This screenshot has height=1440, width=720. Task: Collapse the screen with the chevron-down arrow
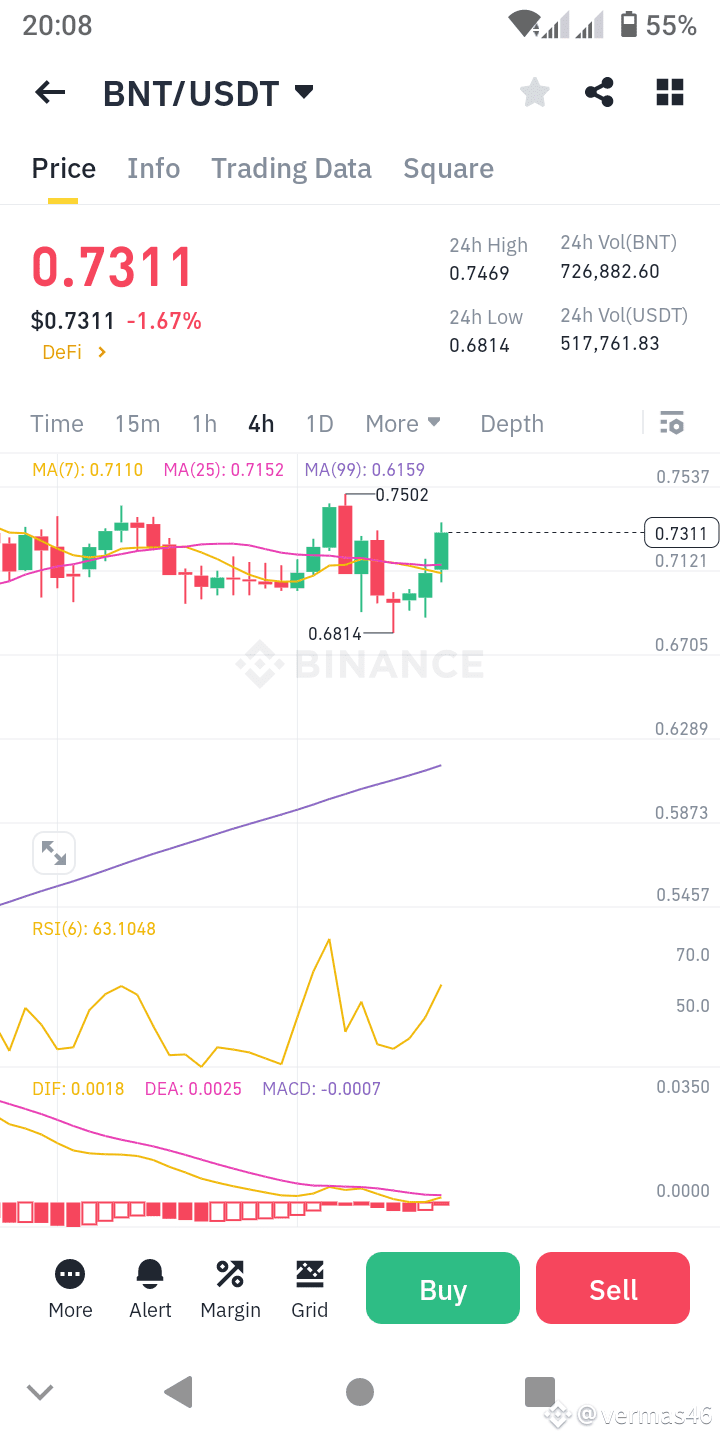(40, 1392)
